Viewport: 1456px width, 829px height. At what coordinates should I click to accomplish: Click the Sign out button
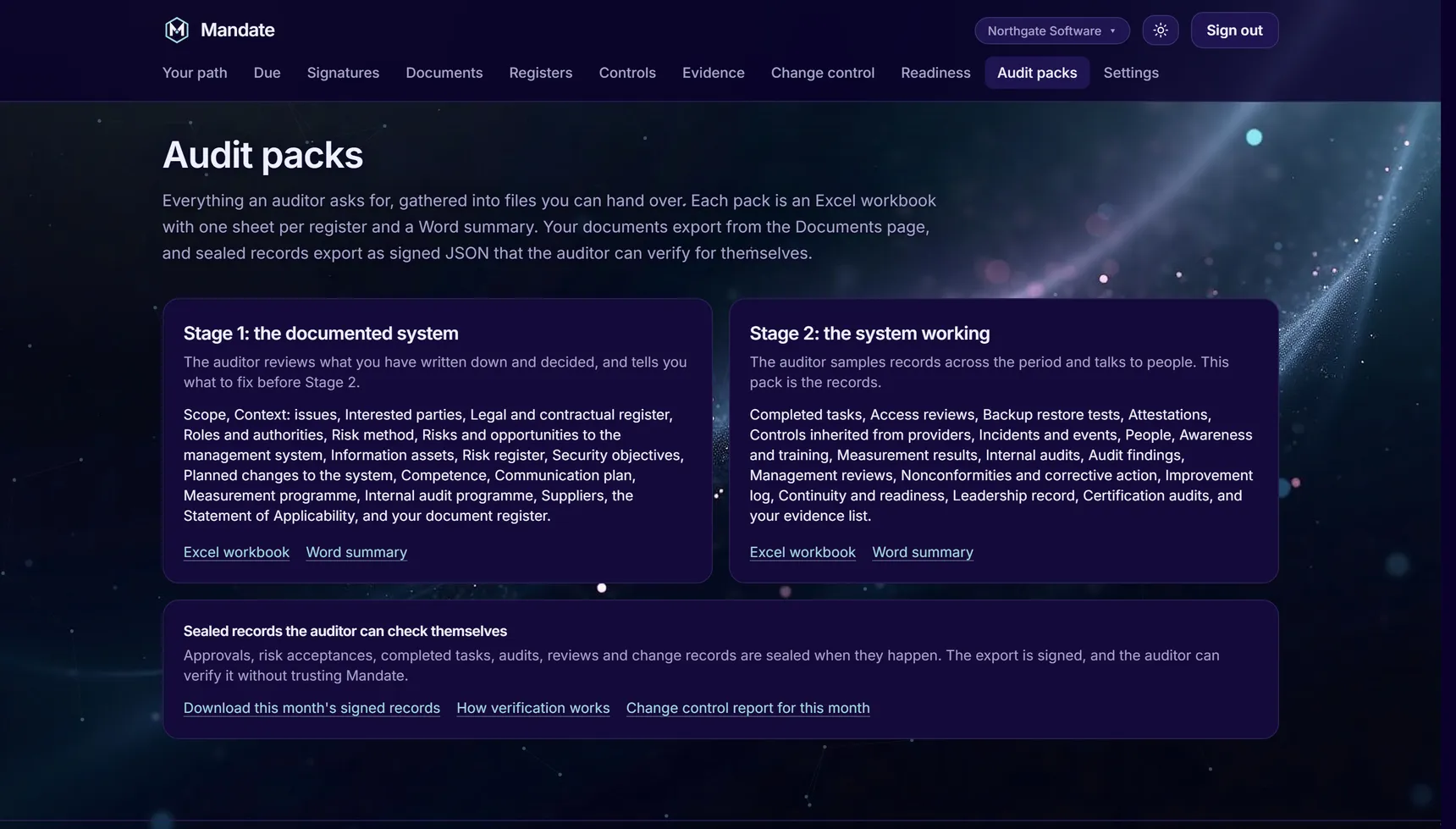(1234, 30)
